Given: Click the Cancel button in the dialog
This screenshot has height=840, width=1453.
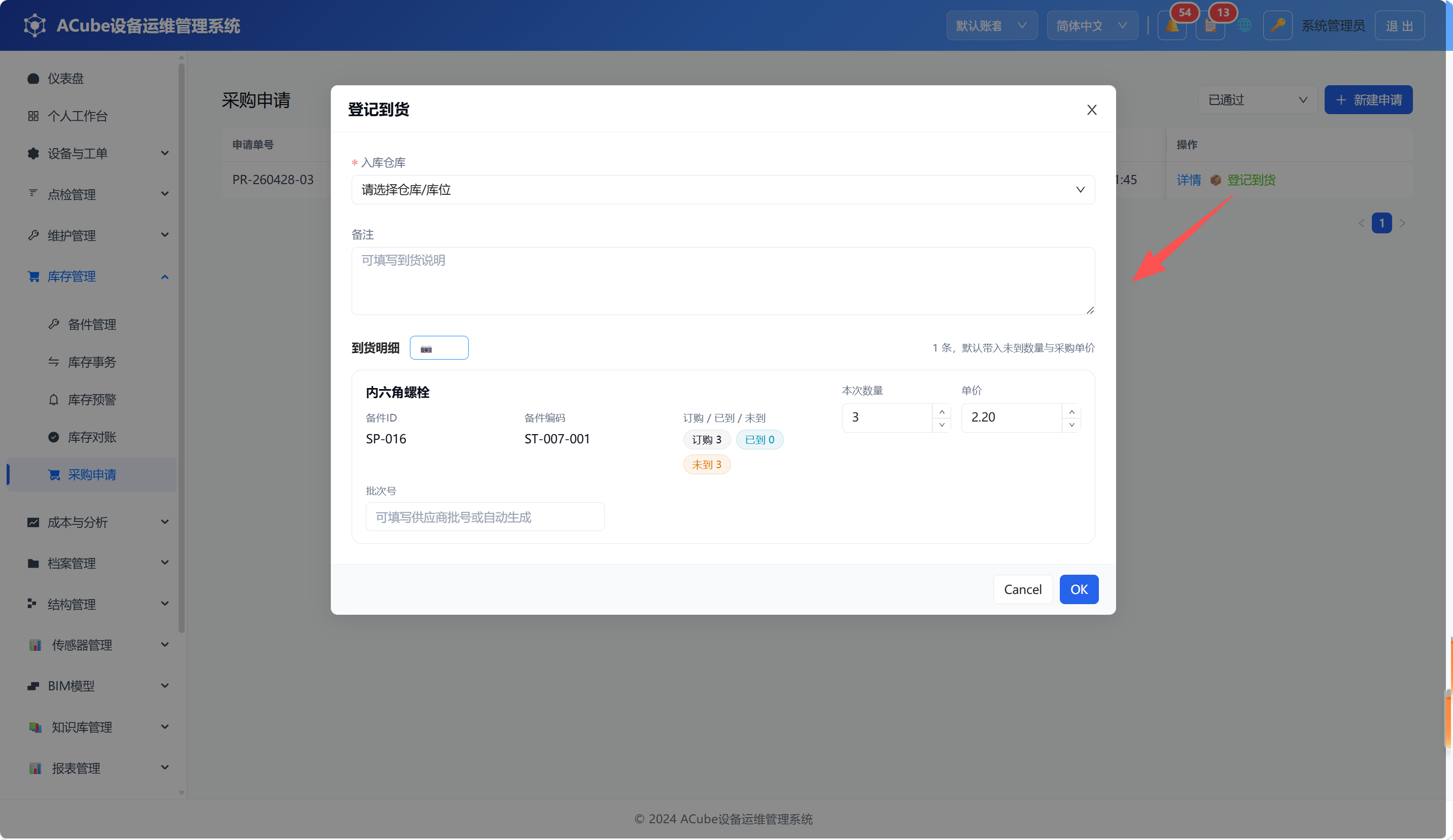Looking at the screenshot, I should [x=1022, y=589].
